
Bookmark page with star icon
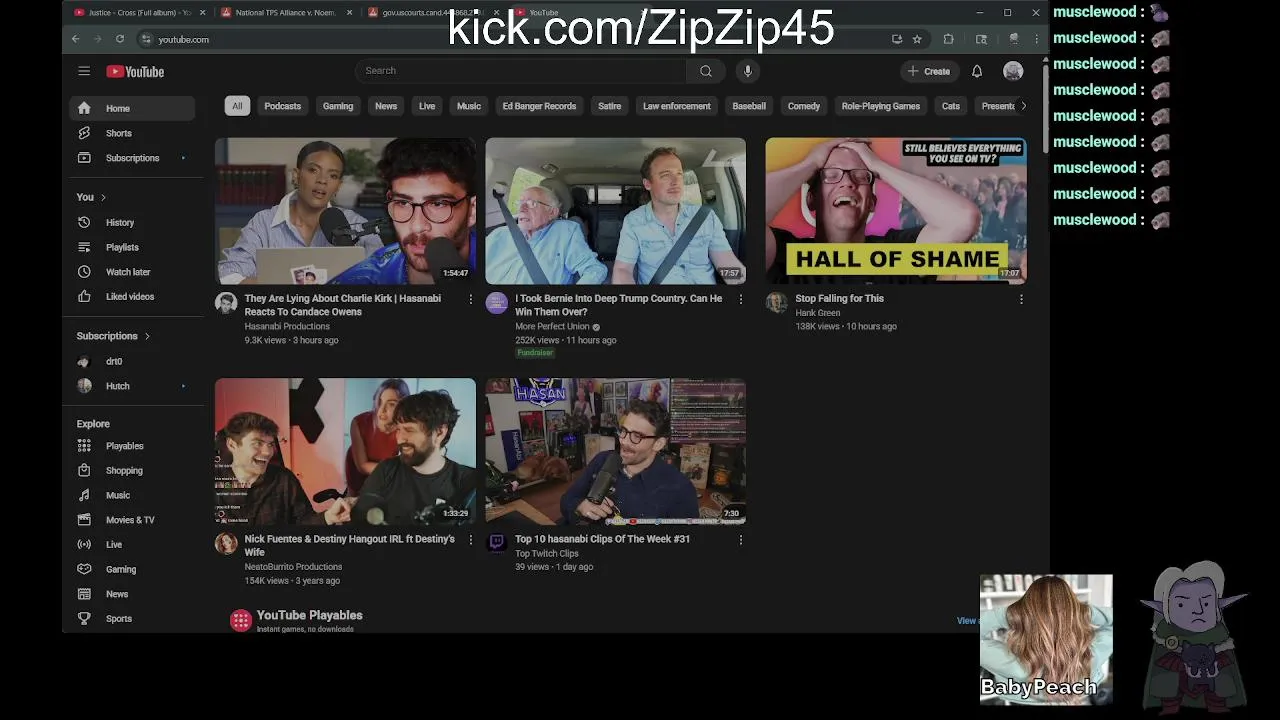[x=917, y=39]
